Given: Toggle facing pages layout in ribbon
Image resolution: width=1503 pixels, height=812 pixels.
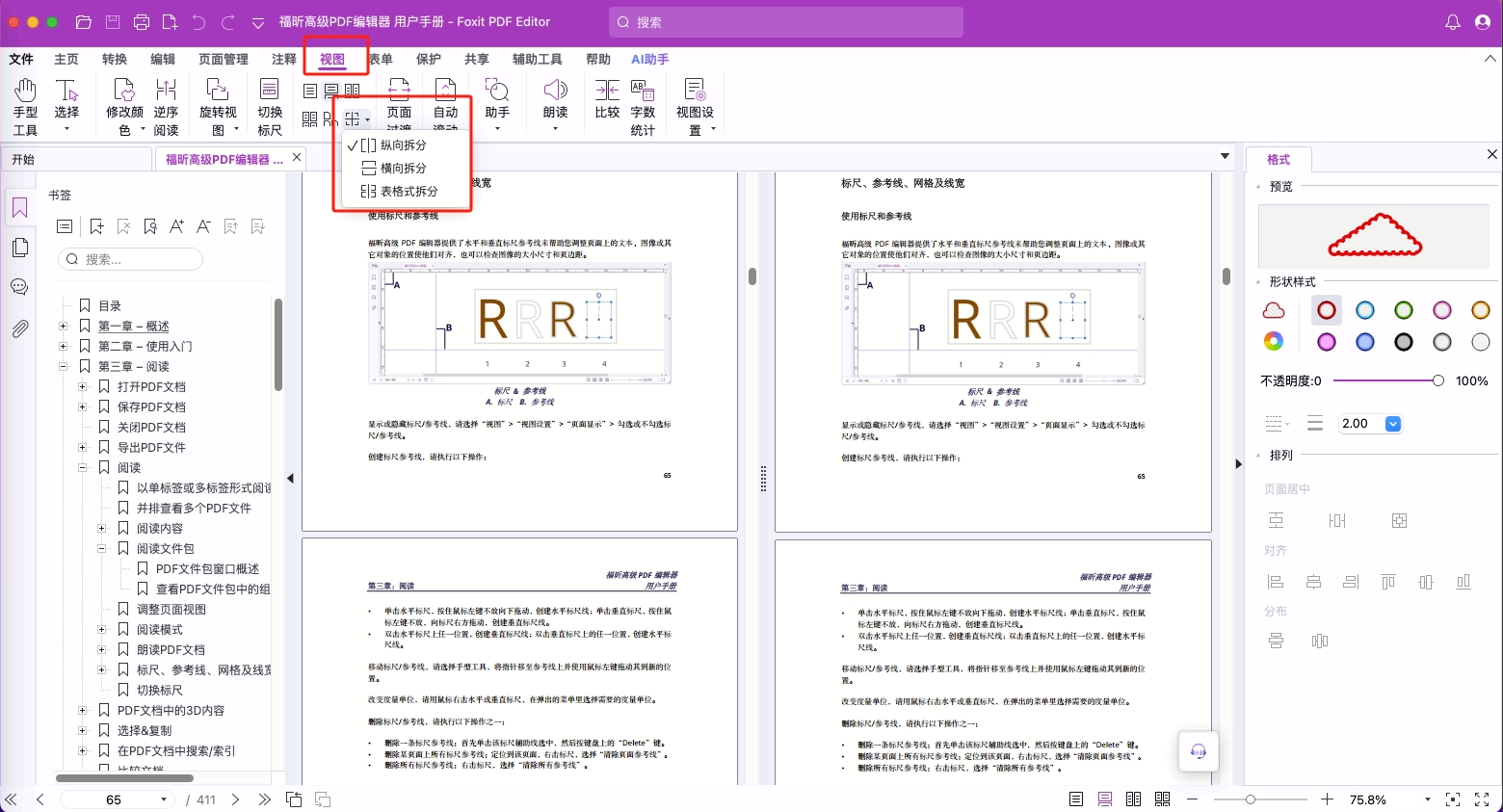Looking at the screenshot, I should [353, 92].
